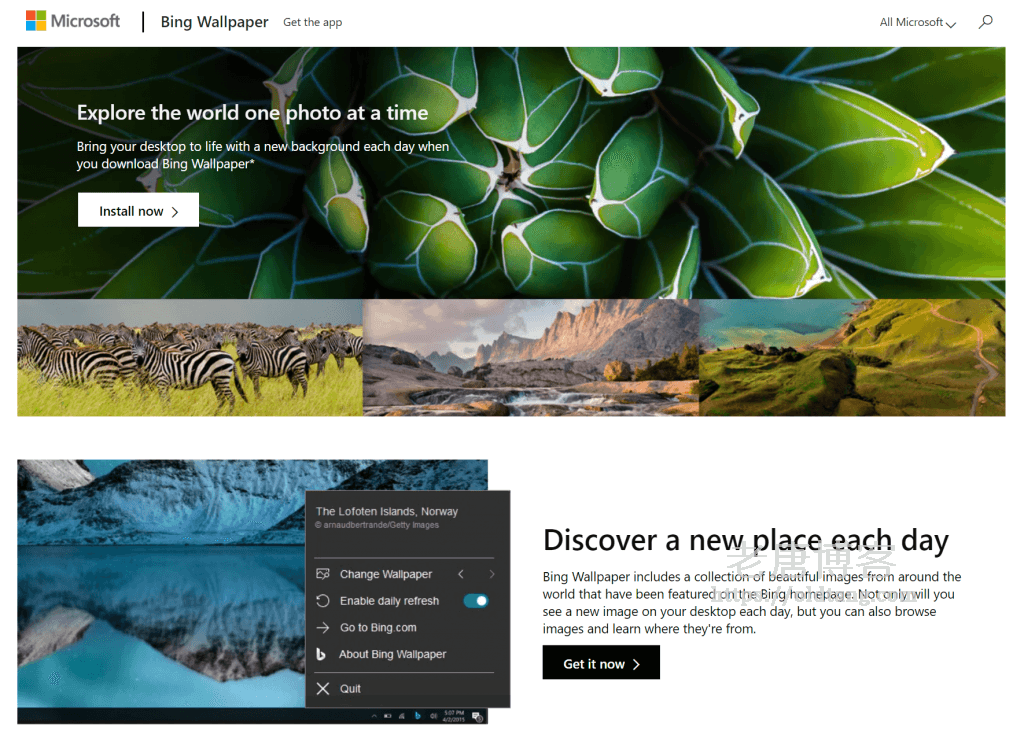Expand the All Microsoft dropdown

(x=918, y=22)
